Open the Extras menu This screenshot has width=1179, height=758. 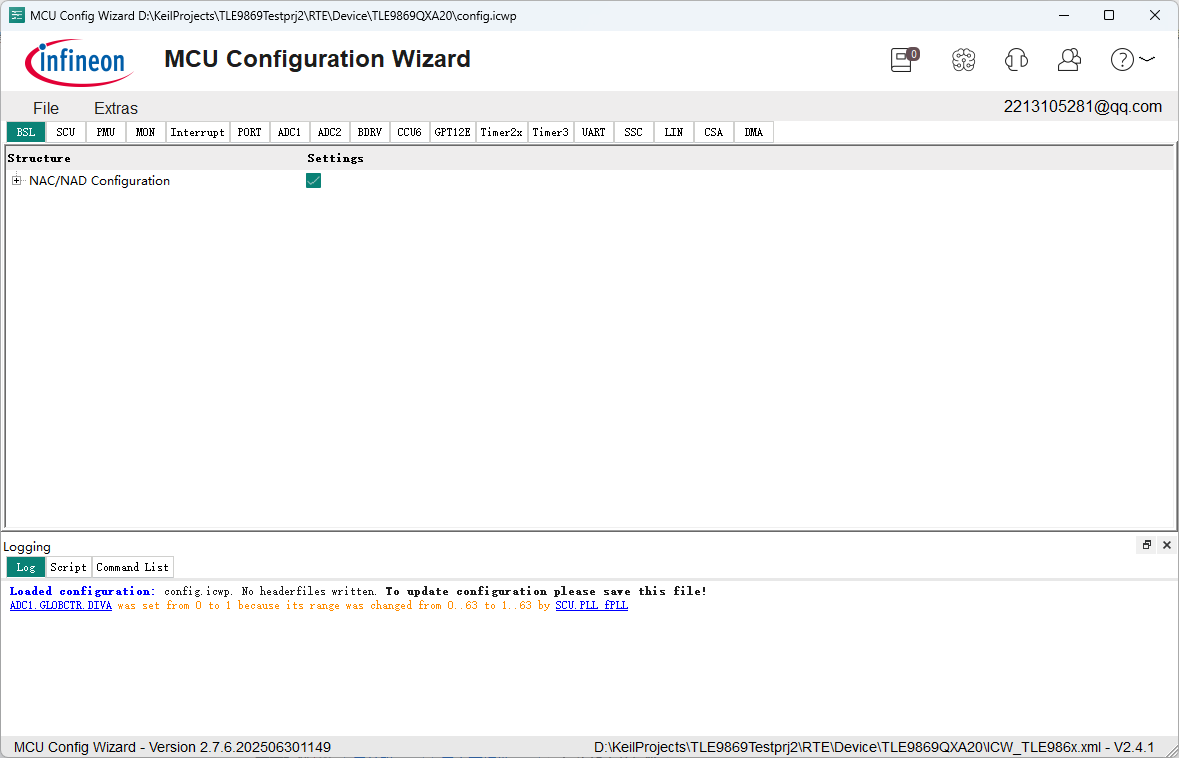tap(115, 108)
